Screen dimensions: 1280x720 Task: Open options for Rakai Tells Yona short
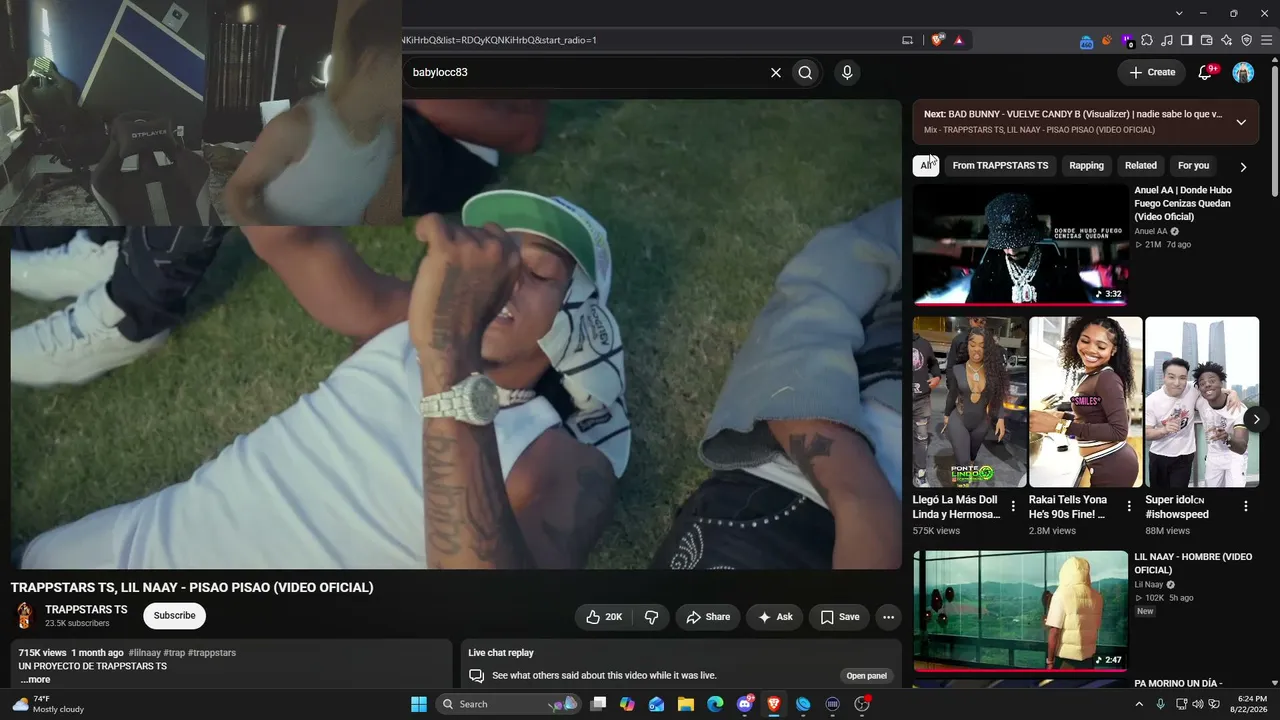[x=1130, y=506]
